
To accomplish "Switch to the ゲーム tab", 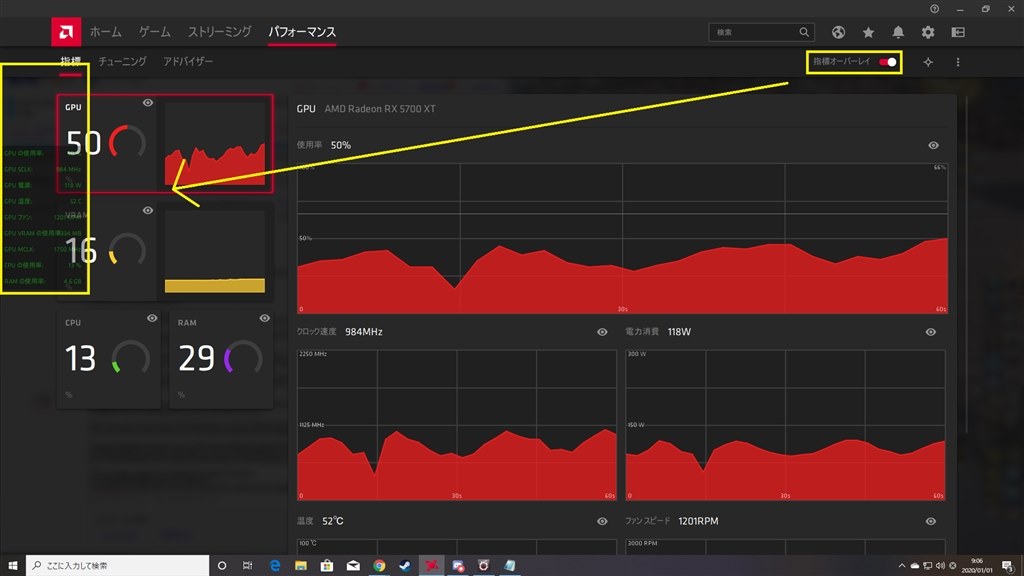I will [155, 32].
